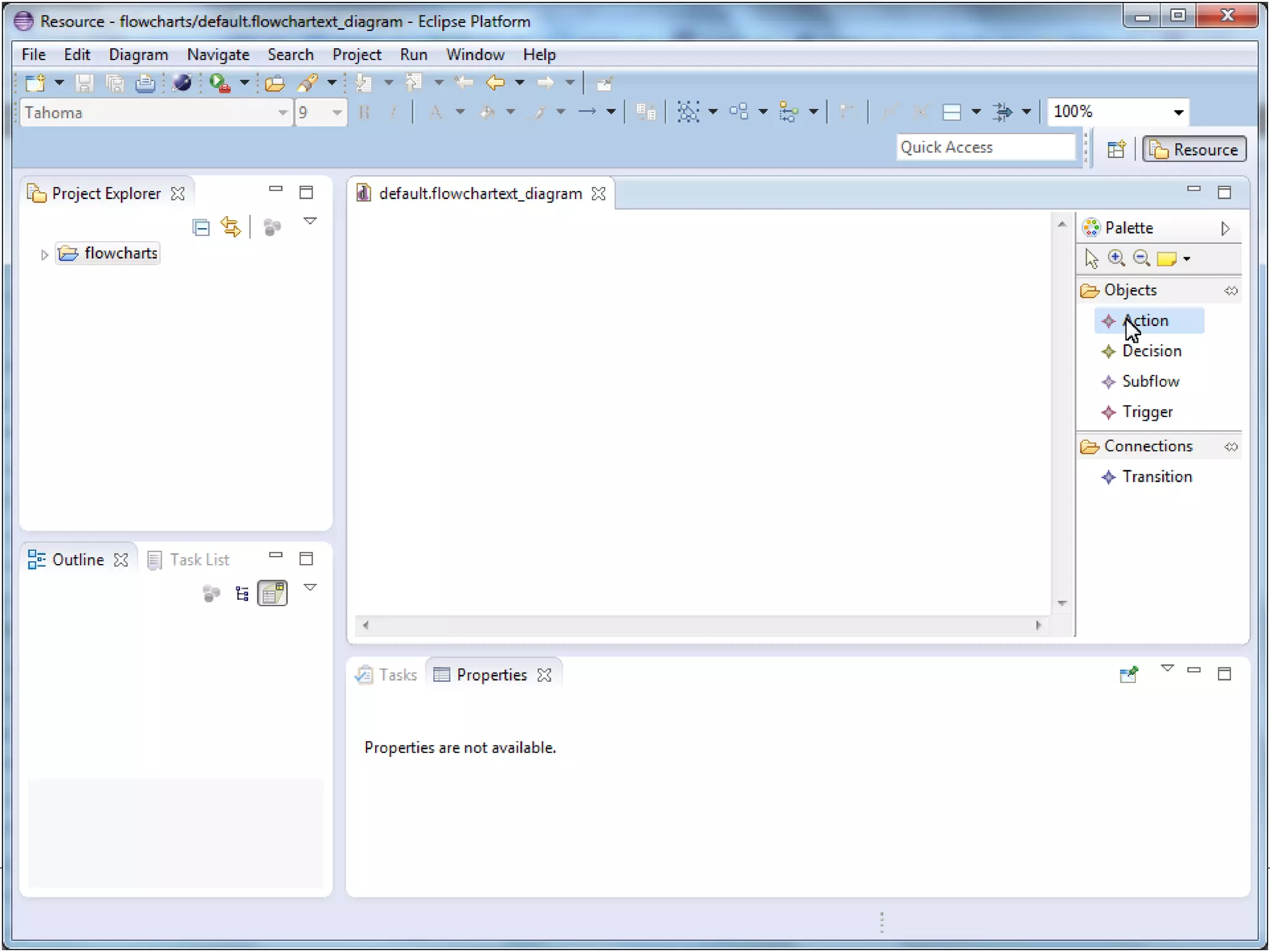Click Collapse All in Project Explorer

point(201,227)
